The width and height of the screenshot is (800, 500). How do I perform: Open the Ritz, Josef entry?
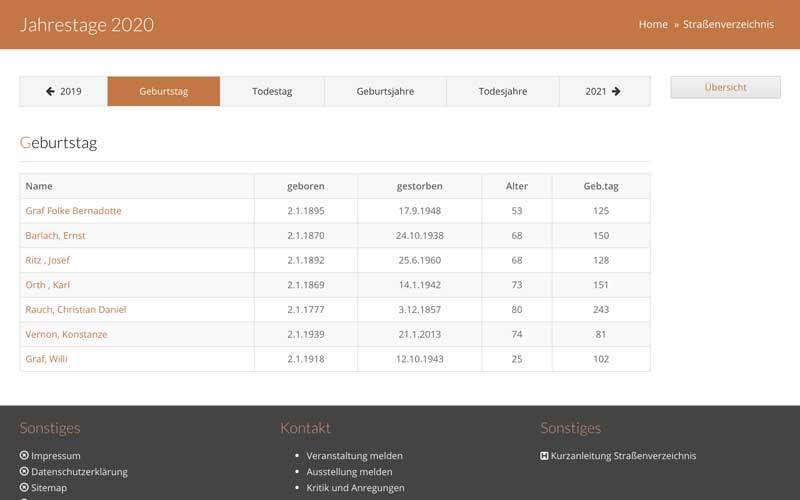tap(47, 260)
